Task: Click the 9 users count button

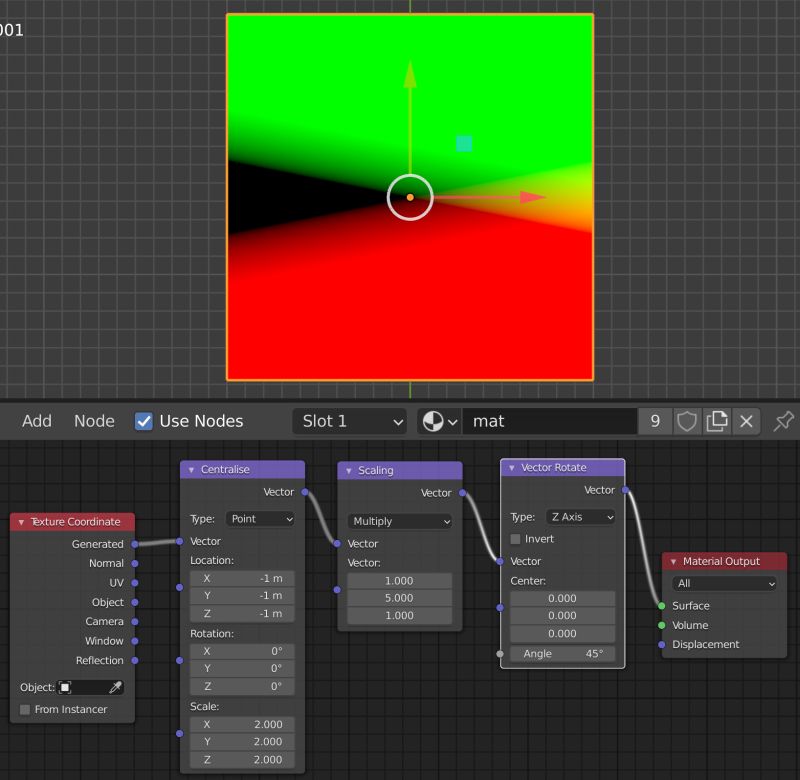Action: pos(655,421)
